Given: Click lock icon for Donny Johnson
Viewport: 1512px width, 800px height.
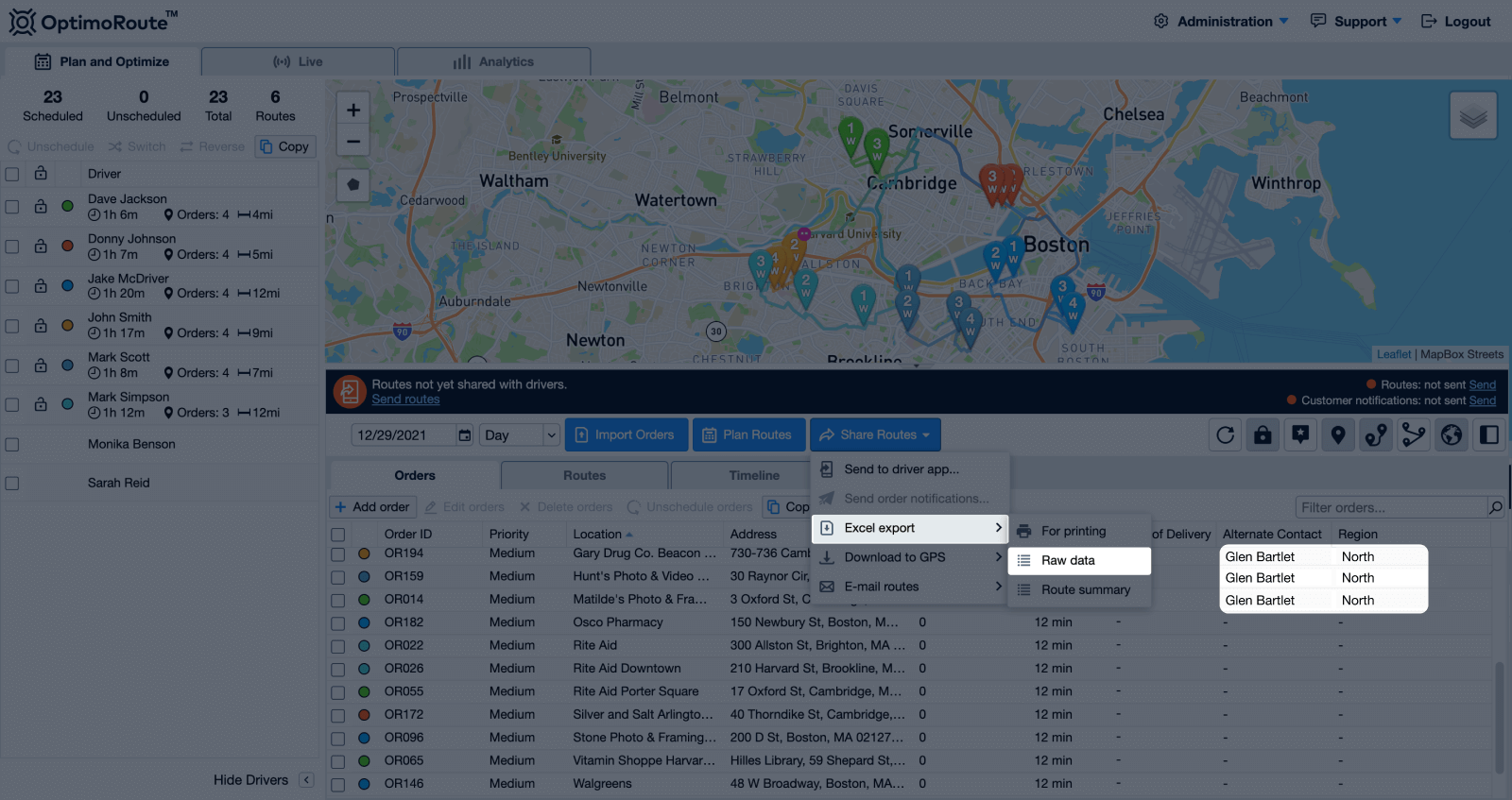Looking at the screenshot, I should (41, 246).
